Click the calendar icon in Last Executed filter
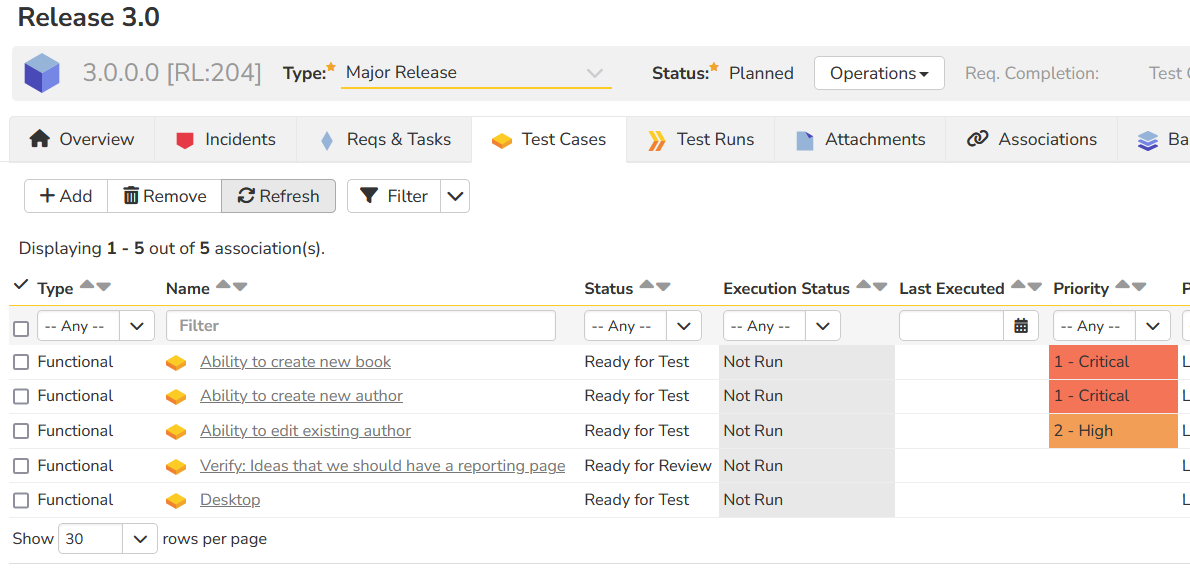Viewport: 1190px width, 570px height. tap(1021, 326)
